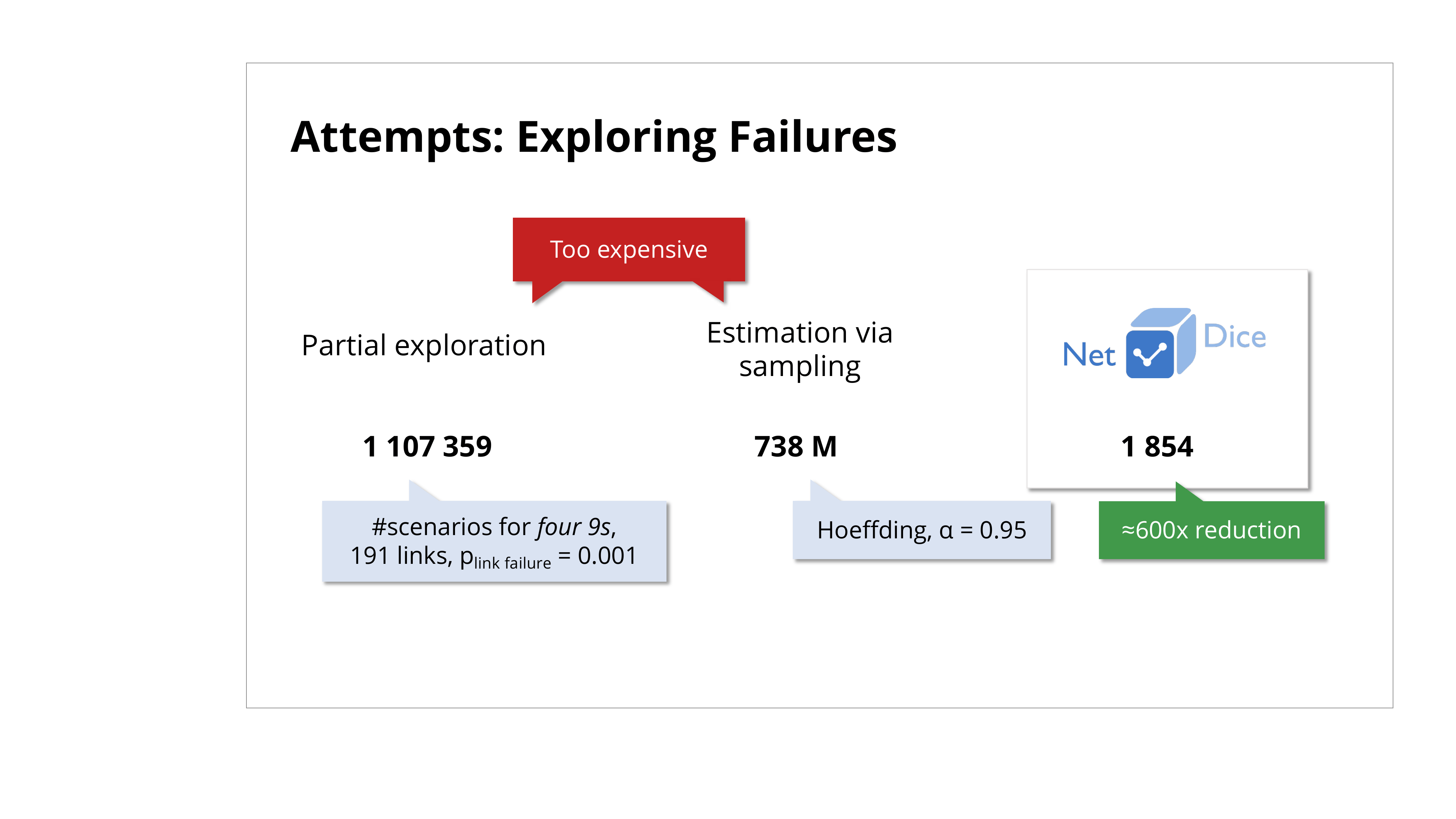This screenshot has height=819, width=1456.
Task: Click the green '≈600x reduction' label
Action: click(x=1211, y=530)
